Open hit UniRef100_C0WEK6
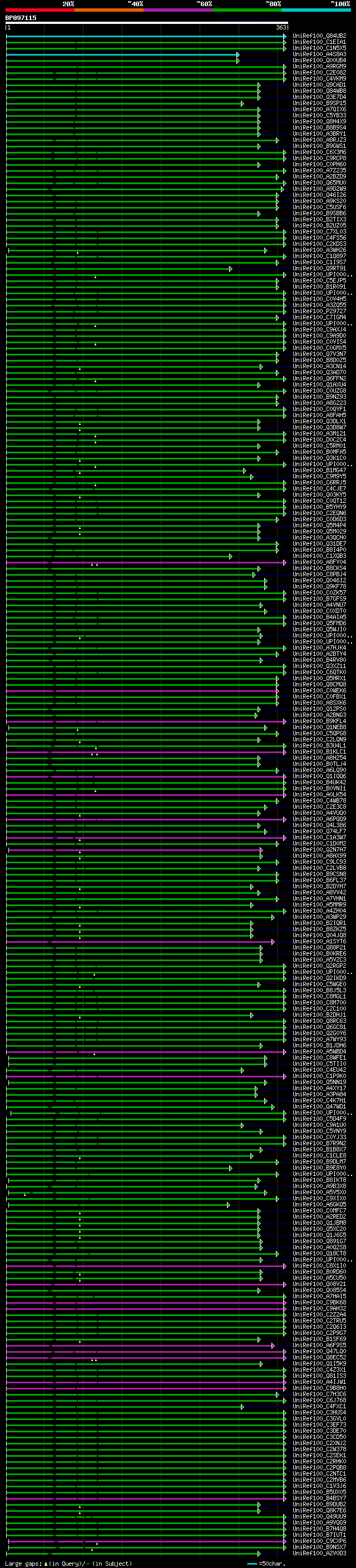 pos(319,690)
